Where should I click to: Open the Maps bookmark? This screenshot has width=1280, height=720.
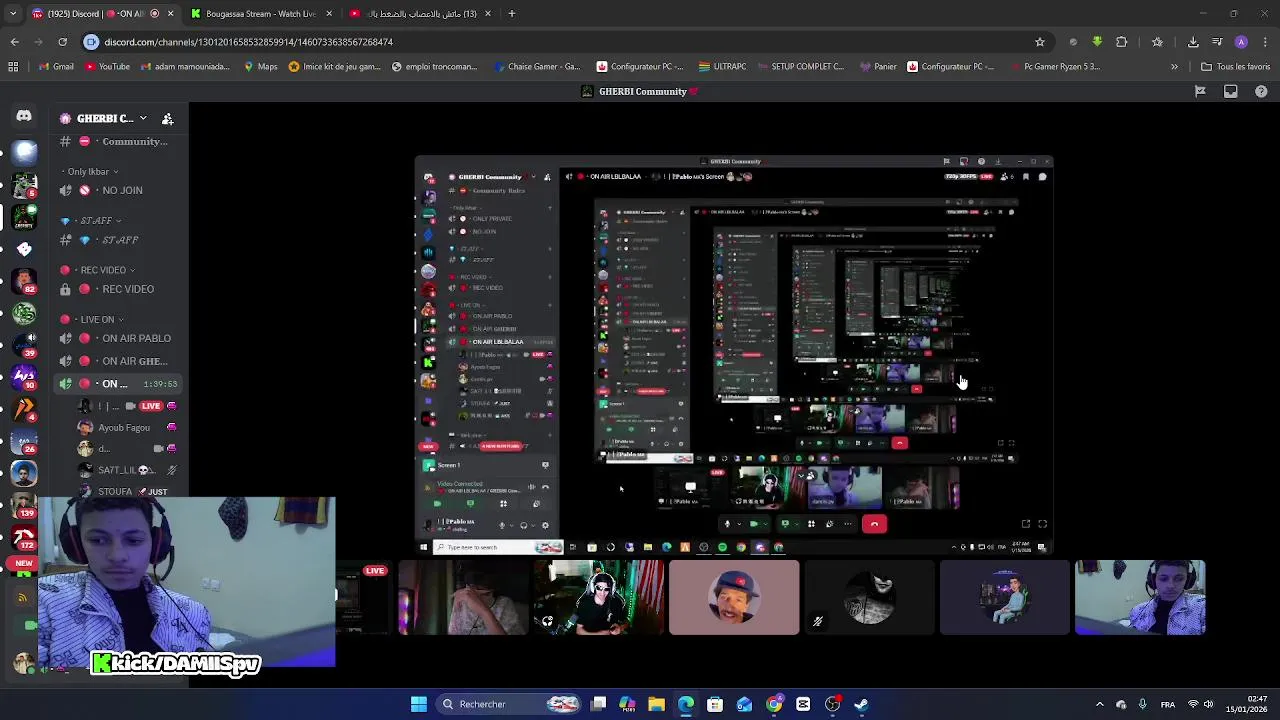click(x=260, y=67)
